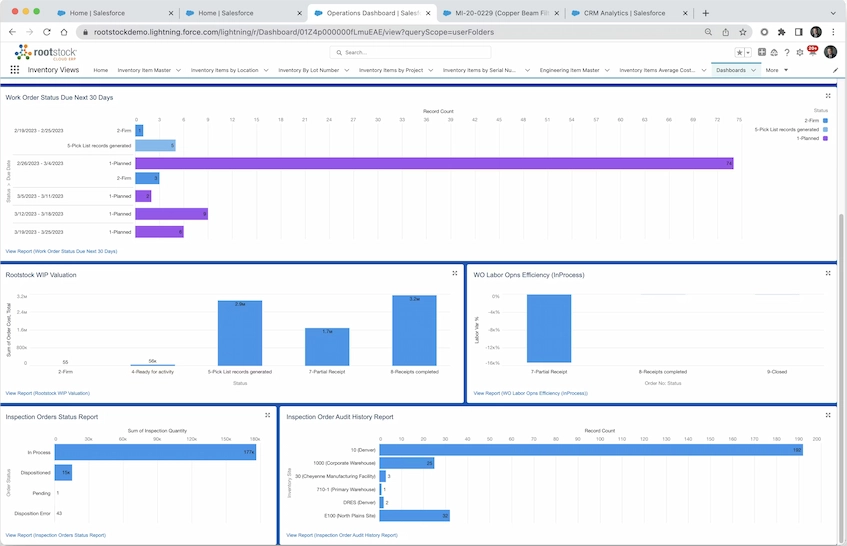Open View Report WO Labor Opns Efficiency link
Viewport: 847px width, 546px height.
click(530, 393)
